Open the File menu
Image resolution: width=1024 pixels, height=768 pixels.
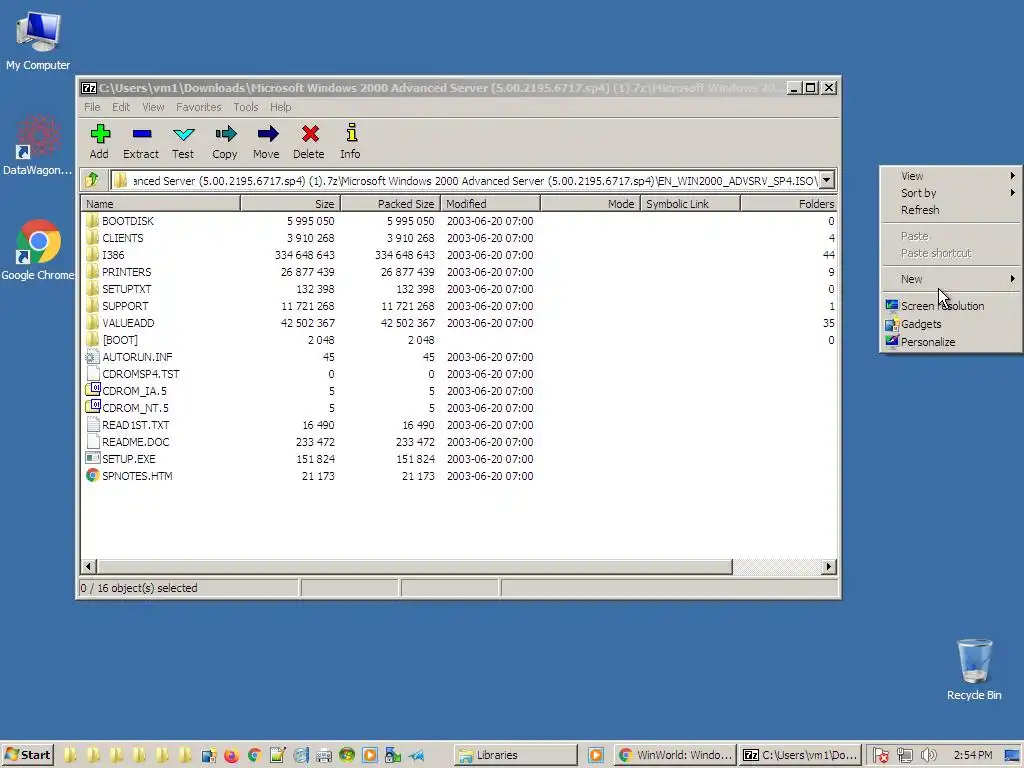[x=92, y=107]
